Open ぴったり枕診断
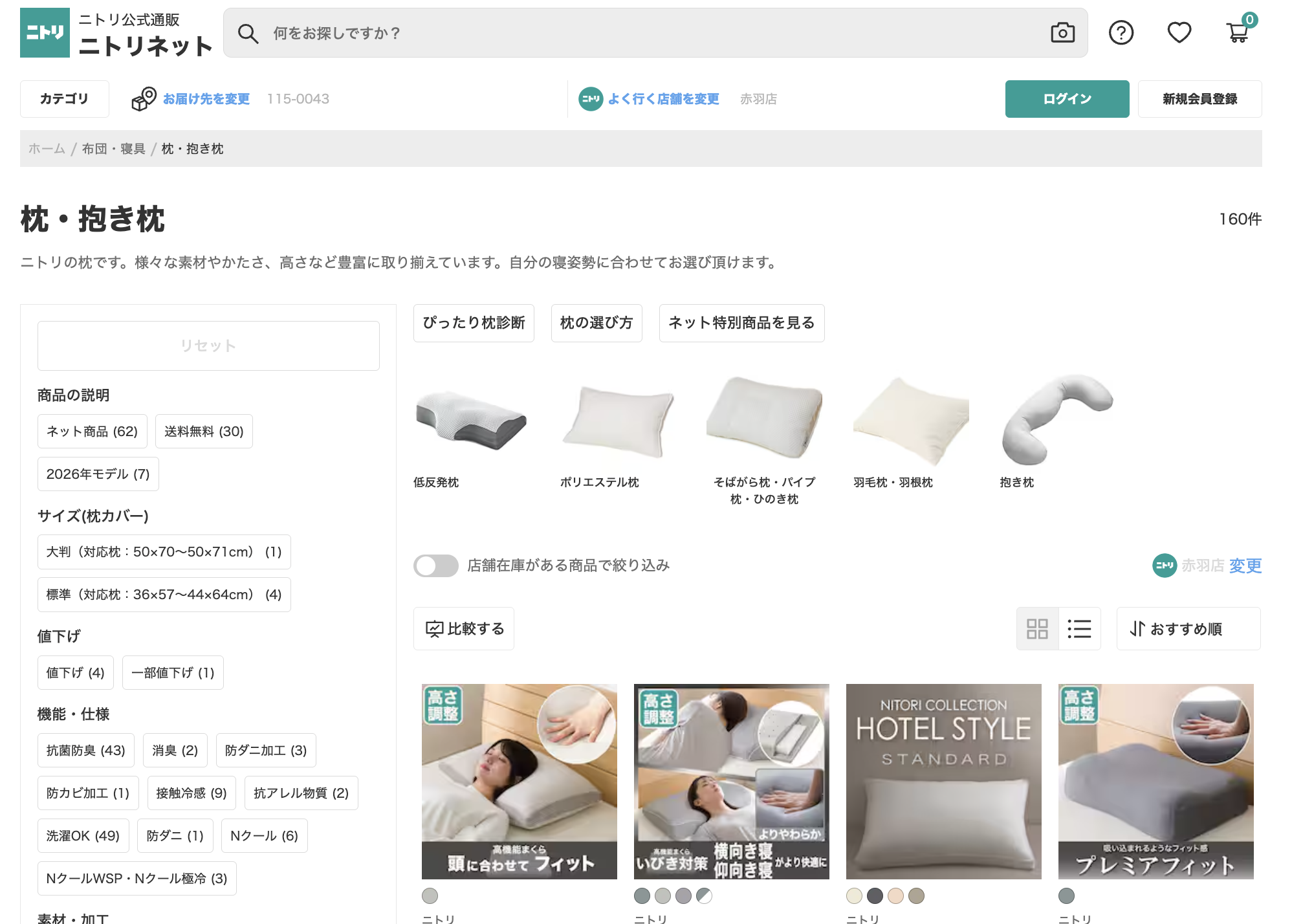Viewport: 1303px width, 924px height. (474, 323)
